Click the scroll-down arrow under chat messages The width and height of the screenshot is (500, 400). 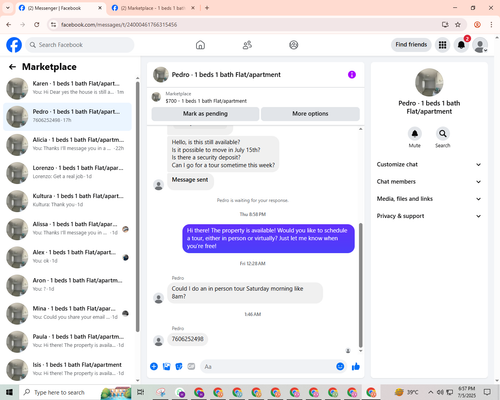pyautogui.click(x=360, y=351)
